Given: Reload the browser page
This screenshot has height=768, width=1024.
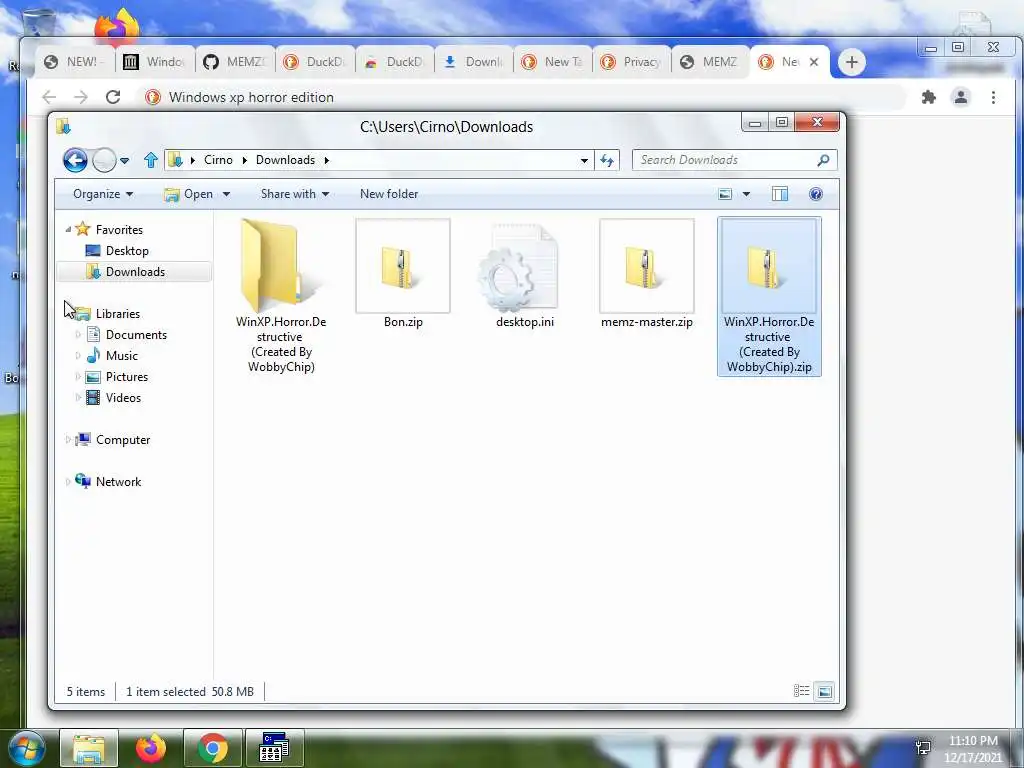Looking at the screenshot, I should point(113,97).
